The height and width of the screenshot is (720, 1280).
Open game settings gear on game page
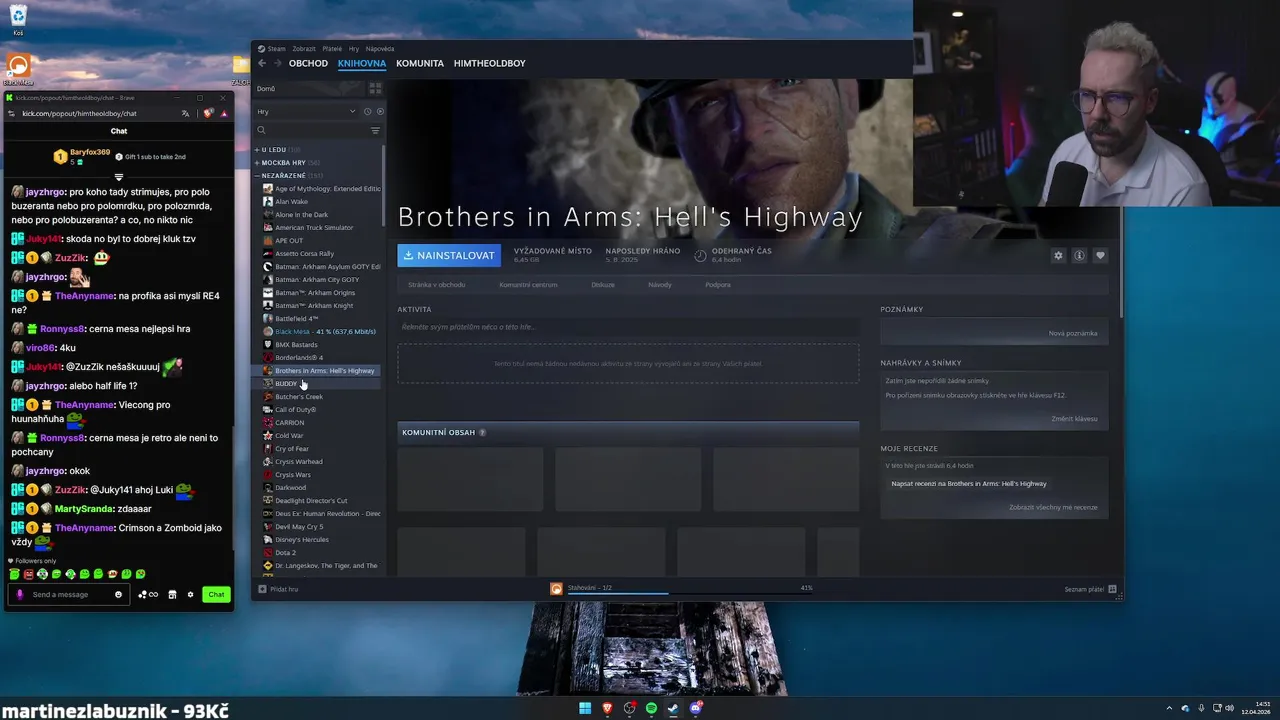(x=1058, y=255)
